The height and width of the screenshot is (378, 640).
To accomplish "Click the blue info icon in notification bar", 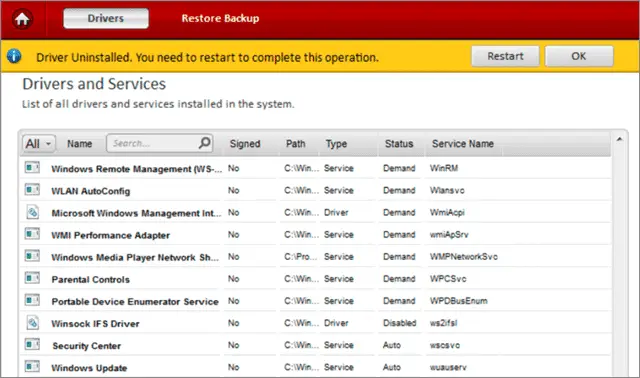I will pyautogui.click(x=14, y=56).
